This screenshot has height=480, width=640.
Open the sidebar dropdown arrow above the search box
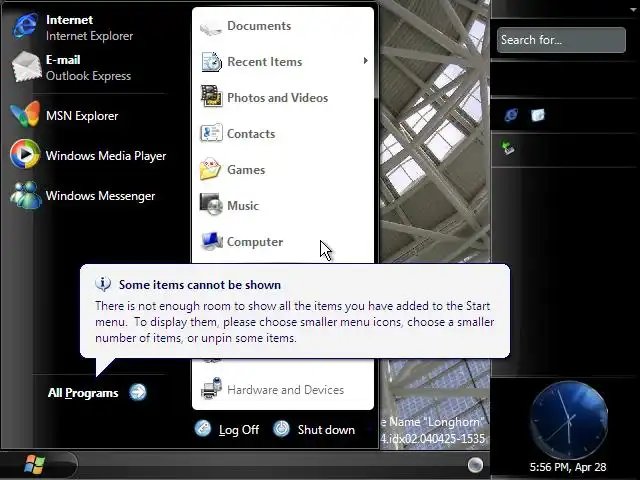(634, 9)
